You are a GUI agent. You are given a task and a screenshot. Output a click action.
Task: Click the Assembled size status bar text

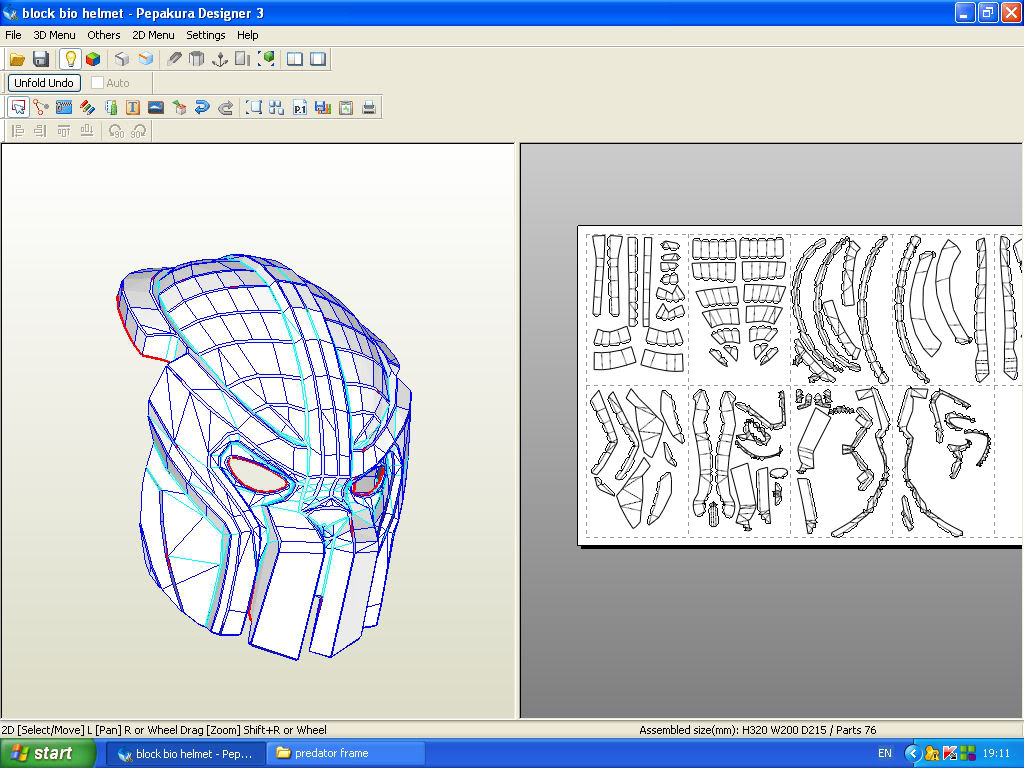pyautogui.click(x=758, y=730)
